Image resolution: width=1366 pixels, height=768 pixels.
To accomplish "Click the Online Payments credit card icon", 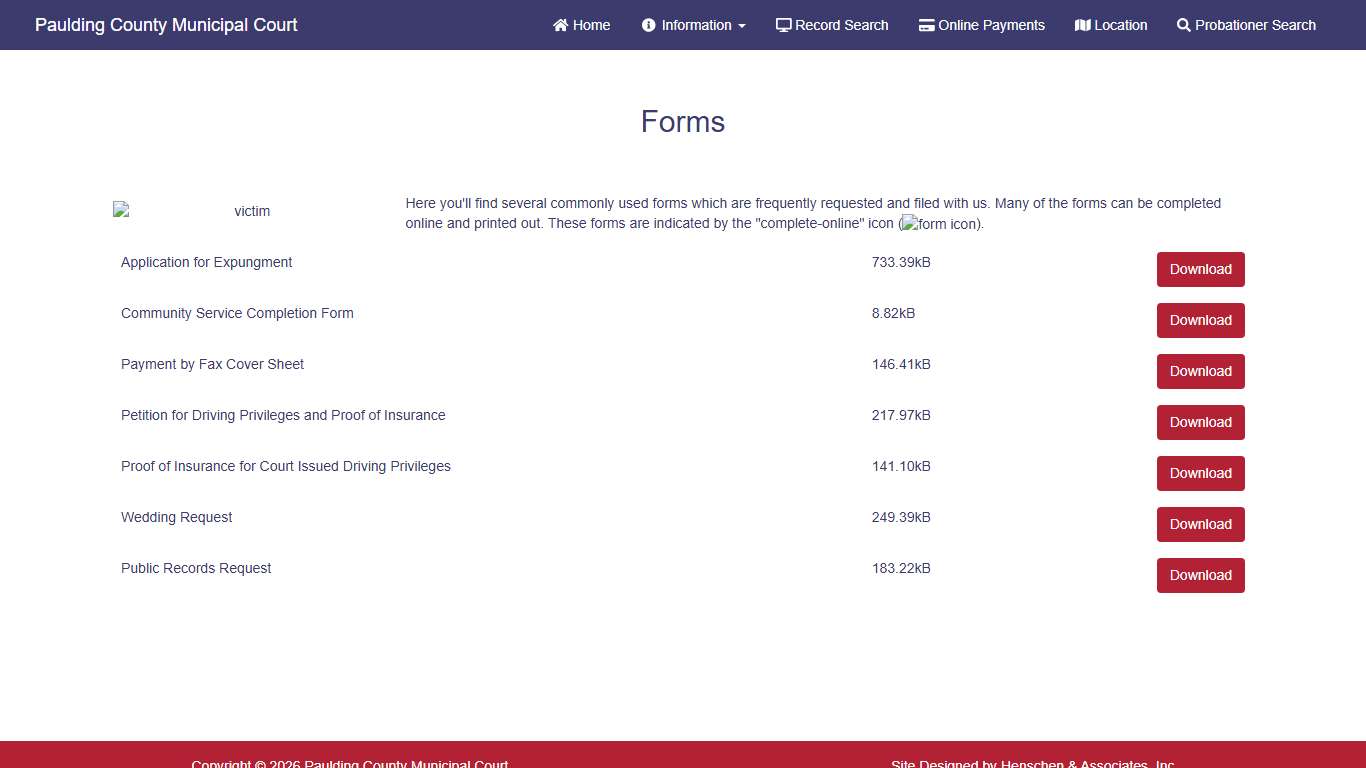I will point(926,25).
